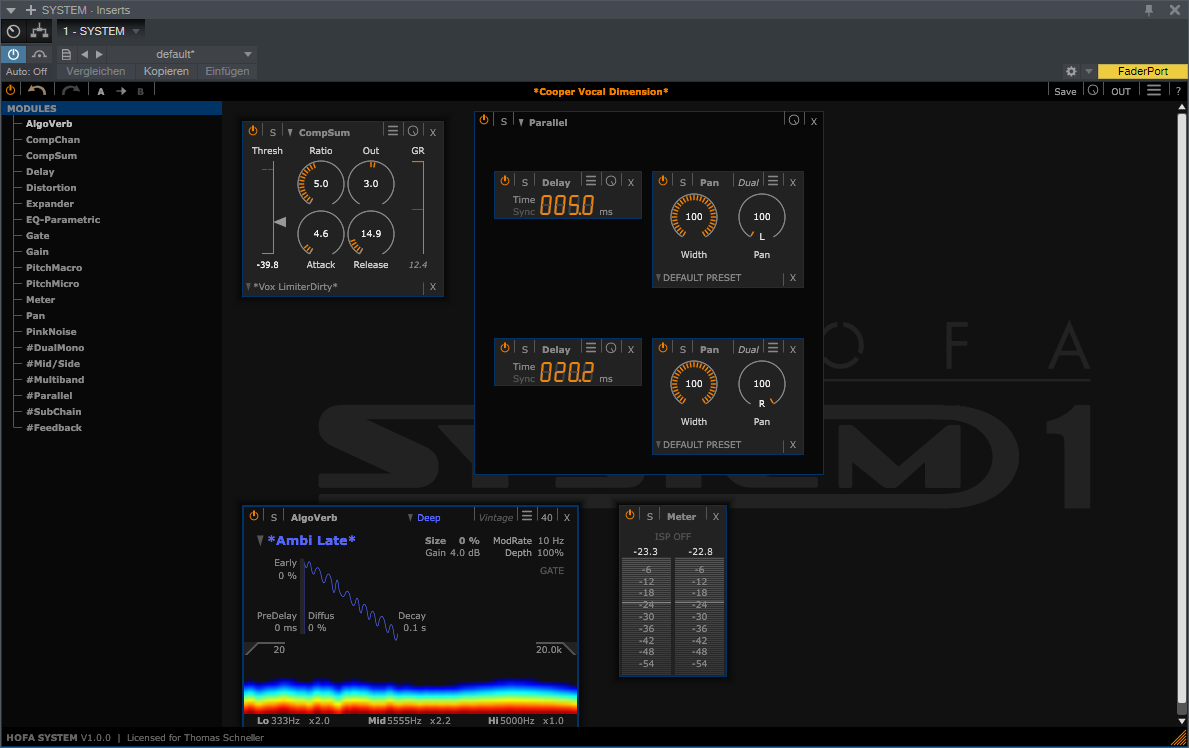Open dropdown arrow next to gear icon
This screenshot has width=1189, height=748.
pyautogui.click(x=1088, y=71)
